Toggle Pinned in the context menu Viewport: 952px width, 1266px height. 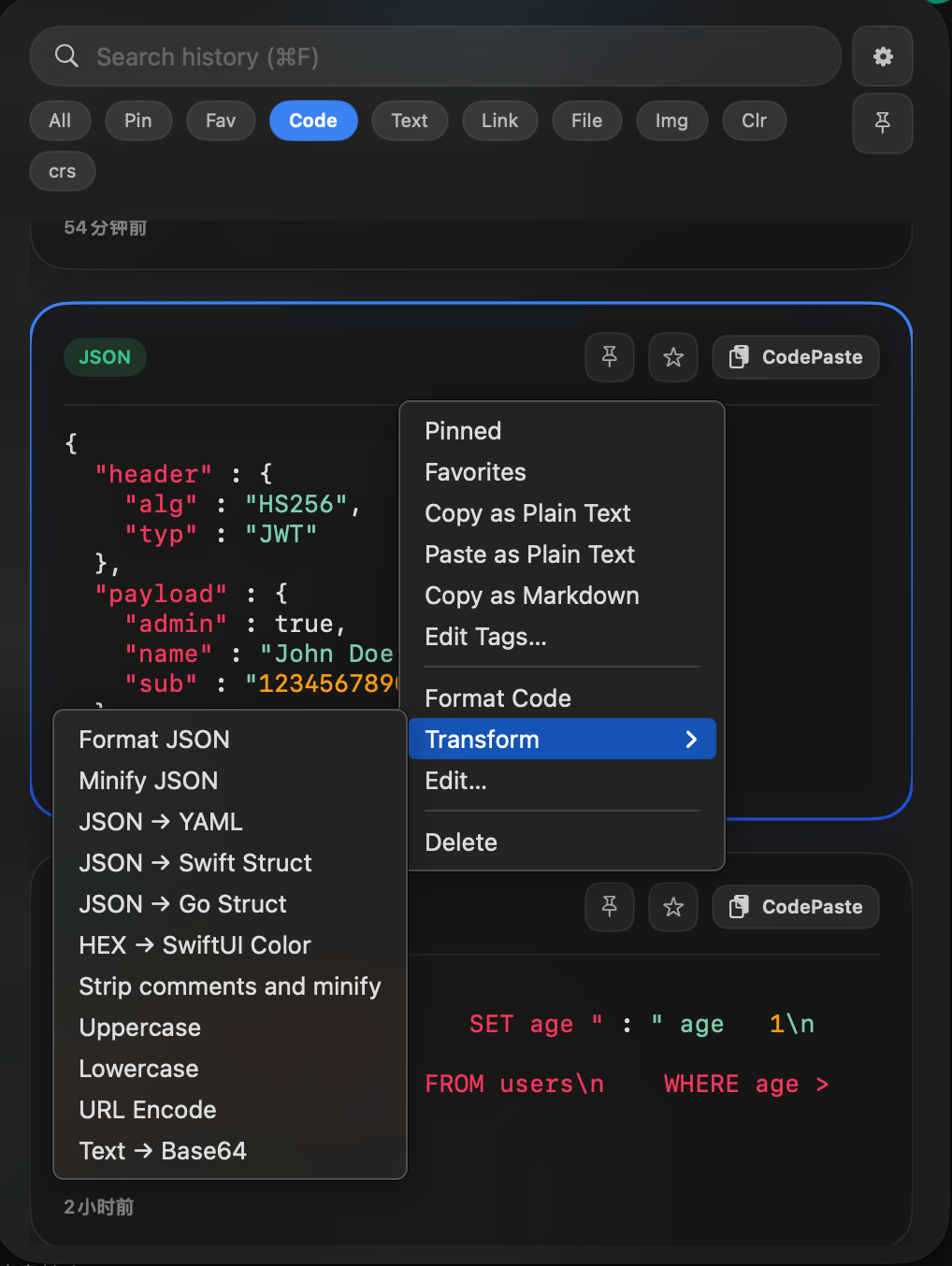pyautogui.click(x=462, y=431)
